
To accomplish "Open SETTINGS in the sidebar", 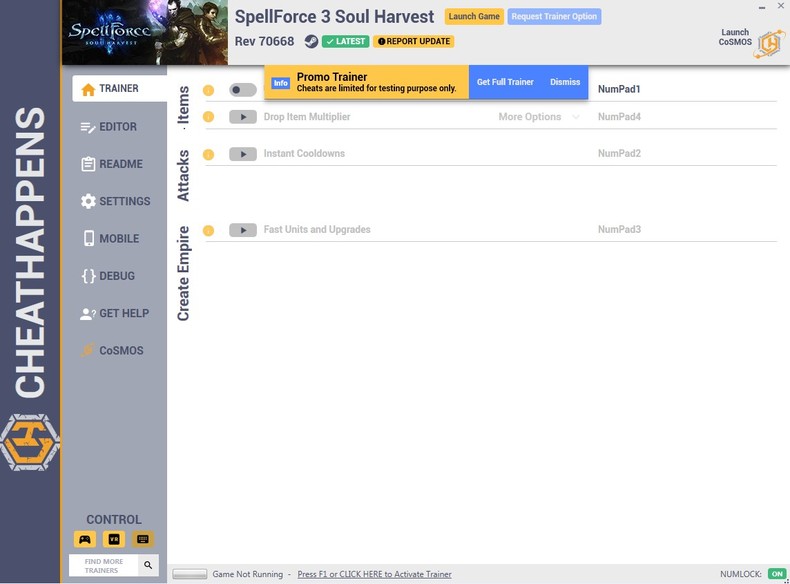I will [x=115, y=201].
